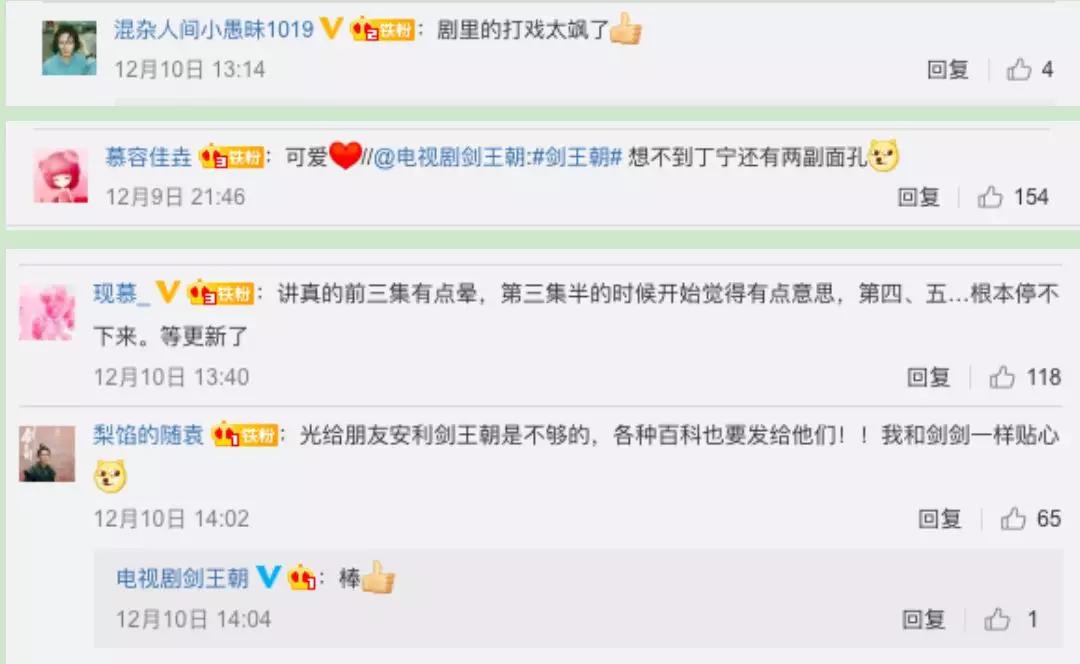Image resolution: width=1080 pixels, height=664 pixels.
Task: Like 现慕_'s comment with 118 likes
Action: [1002, 377]
